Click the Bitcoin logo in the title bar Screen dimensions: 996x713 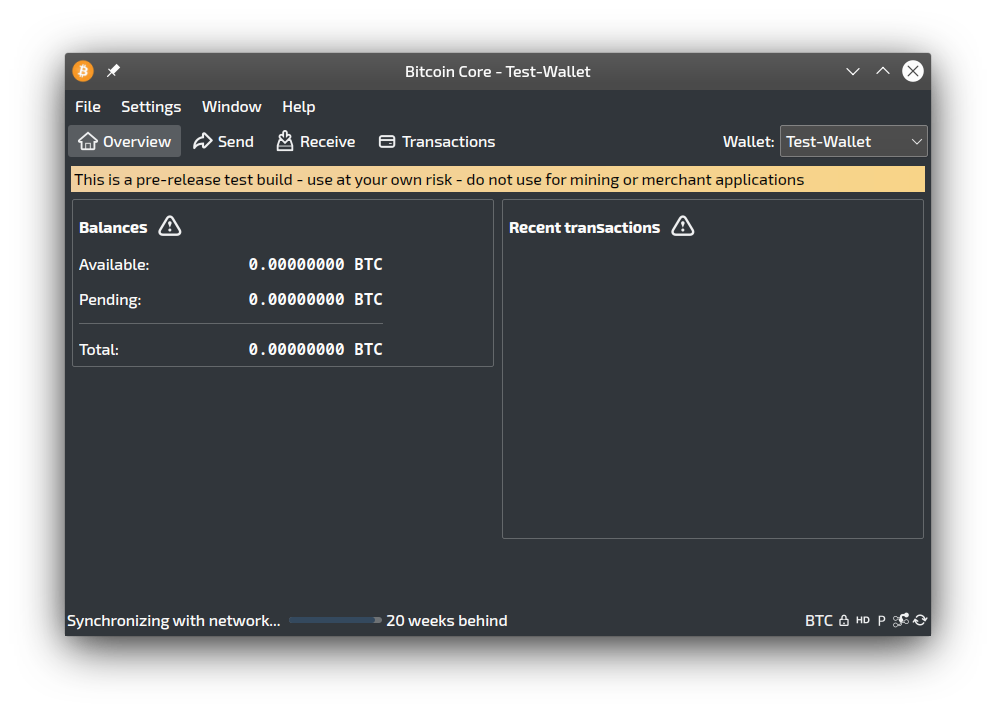pos(83,71)
